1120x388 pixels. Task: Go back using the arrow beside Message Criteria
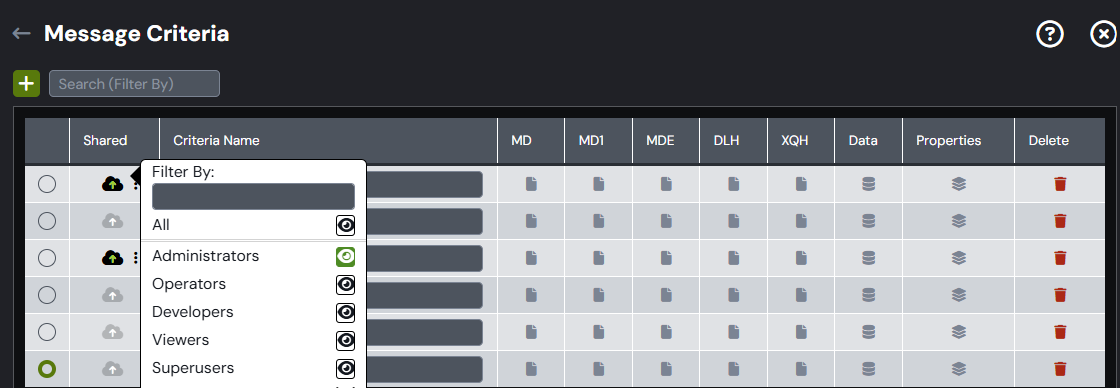pos(21,34)
